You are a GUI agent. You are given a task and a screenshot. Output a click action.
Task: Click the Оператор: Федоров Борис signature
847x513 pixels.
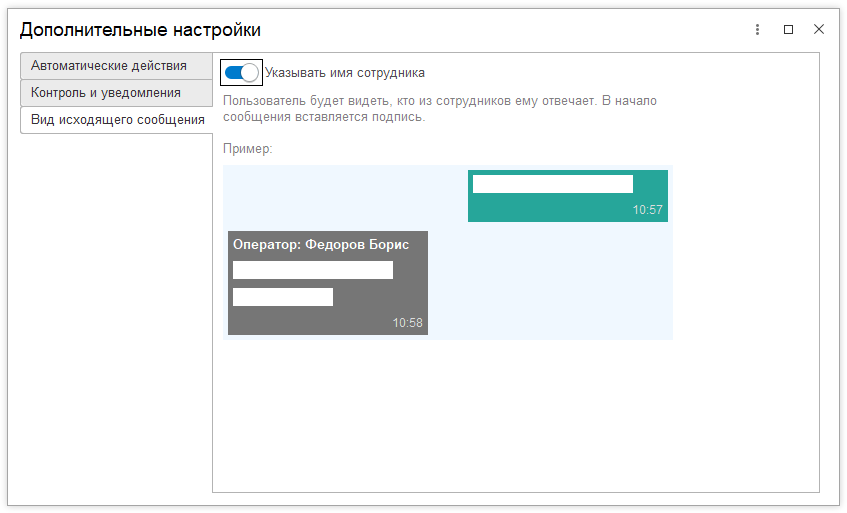(x=320, y=244)
